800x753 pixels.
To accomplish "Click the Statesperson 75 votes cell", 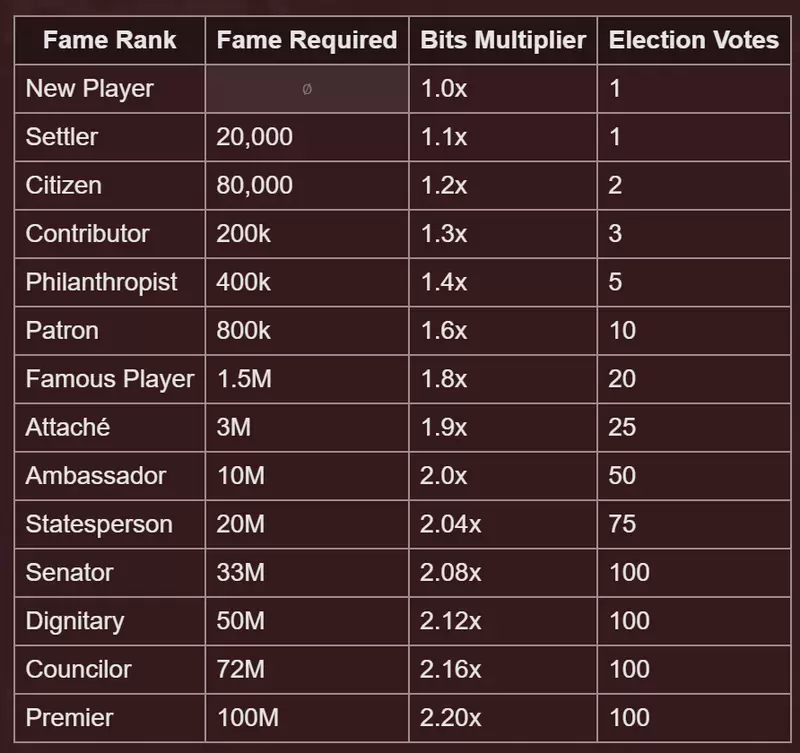I will [x=693, y=524].
